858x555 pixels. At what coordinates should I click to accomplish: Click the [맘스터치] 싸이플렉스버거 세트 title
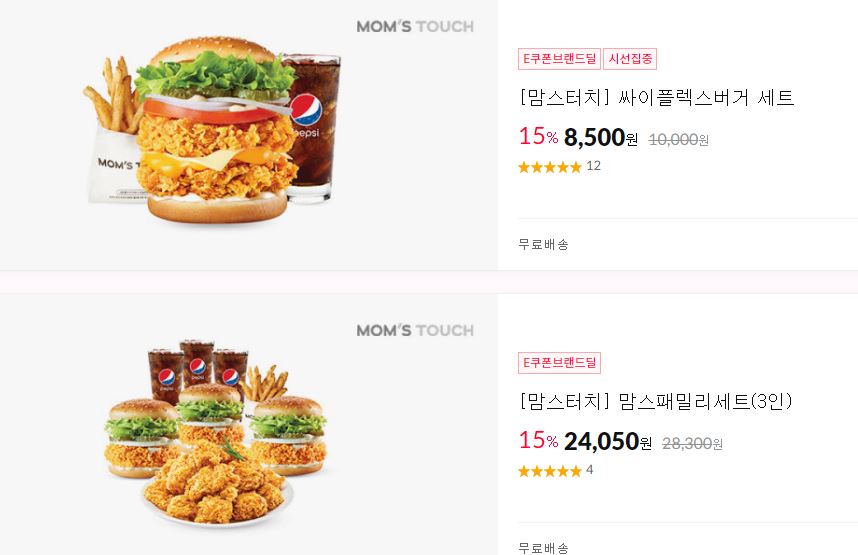pyautogui.click(x=656, y=97)
